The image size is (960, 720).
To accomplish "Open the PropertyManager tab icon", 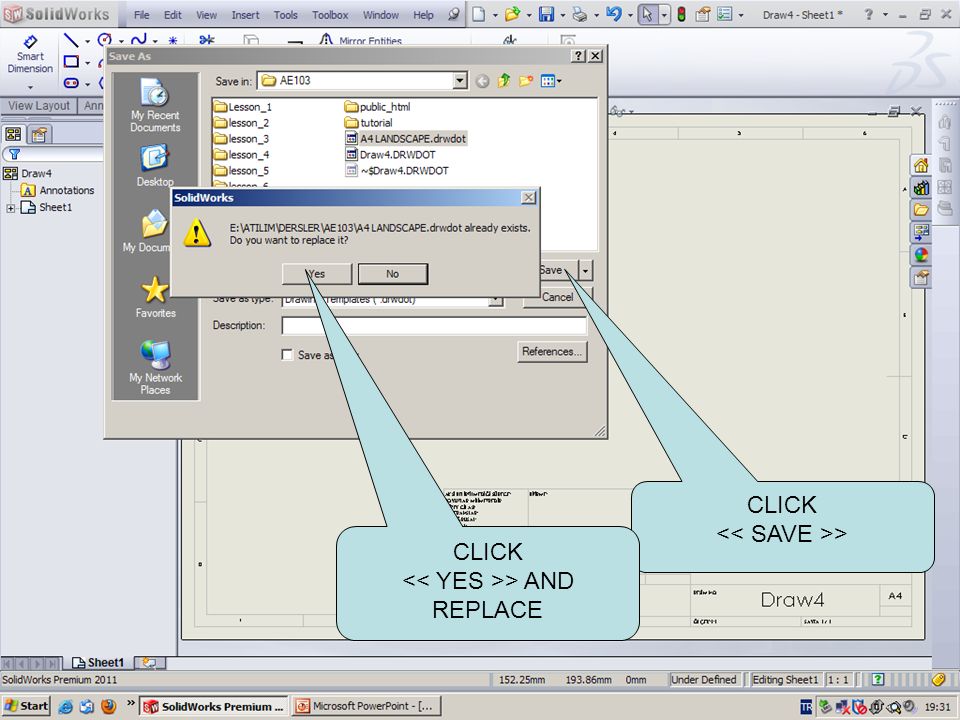I will (x=39, y=134).
